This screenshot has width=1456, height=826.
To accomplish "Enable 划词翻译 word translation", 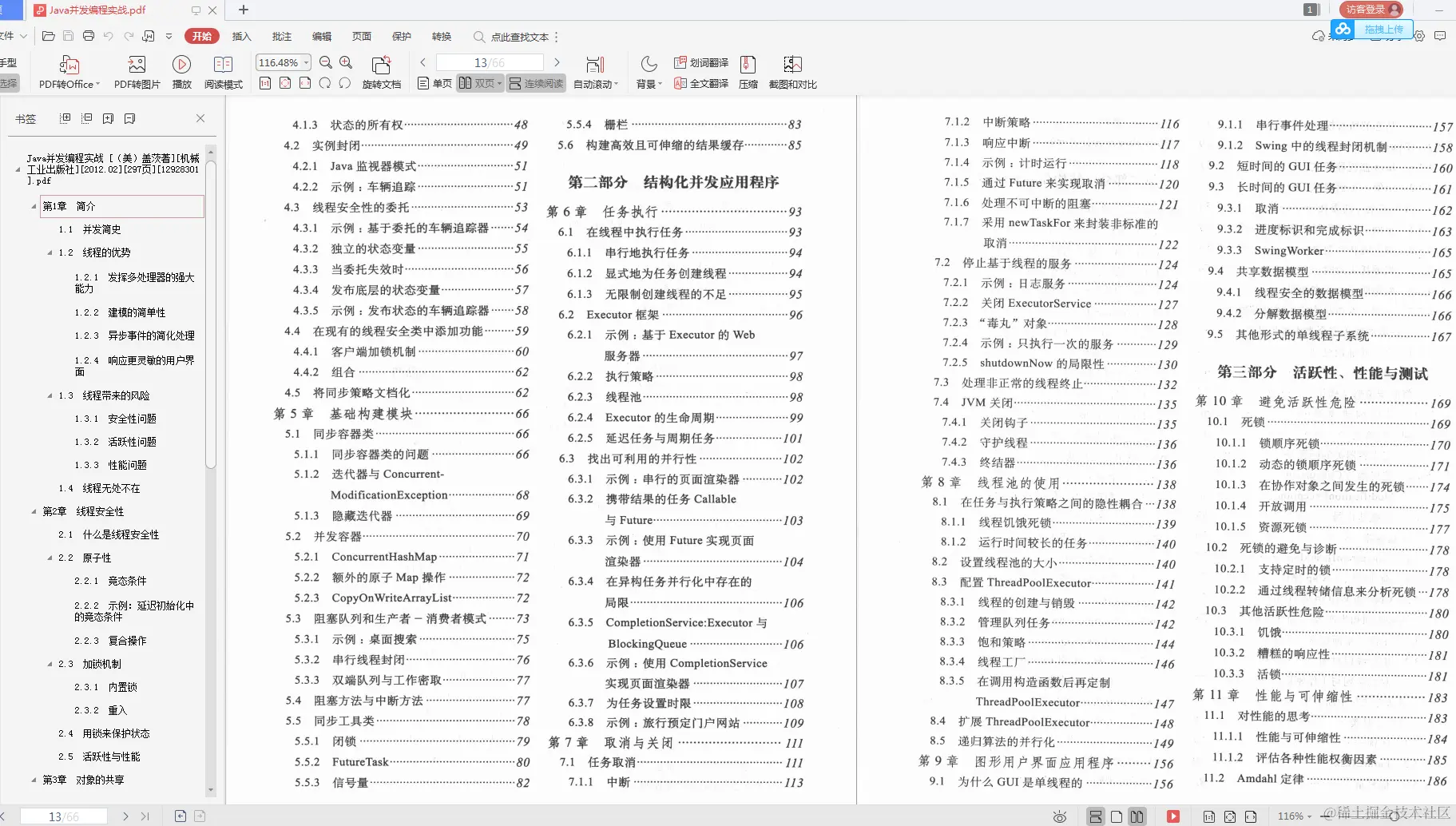I will click(701, 62).
